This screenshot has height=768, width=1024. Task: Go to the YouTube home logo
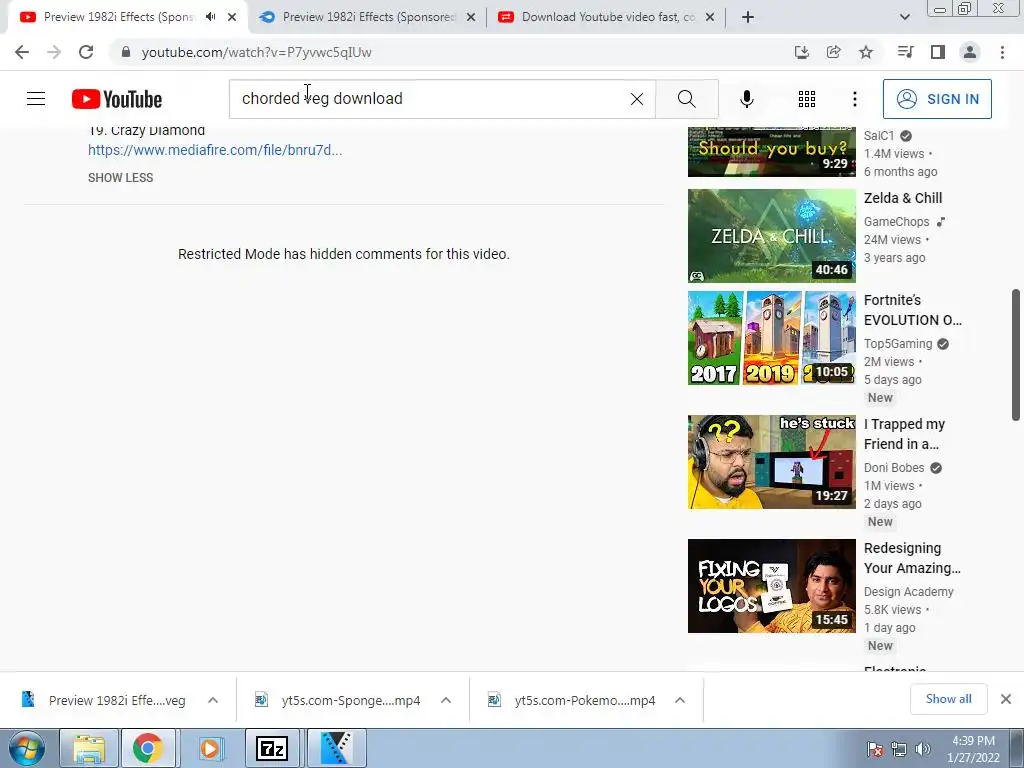click(x=117, y=99)
